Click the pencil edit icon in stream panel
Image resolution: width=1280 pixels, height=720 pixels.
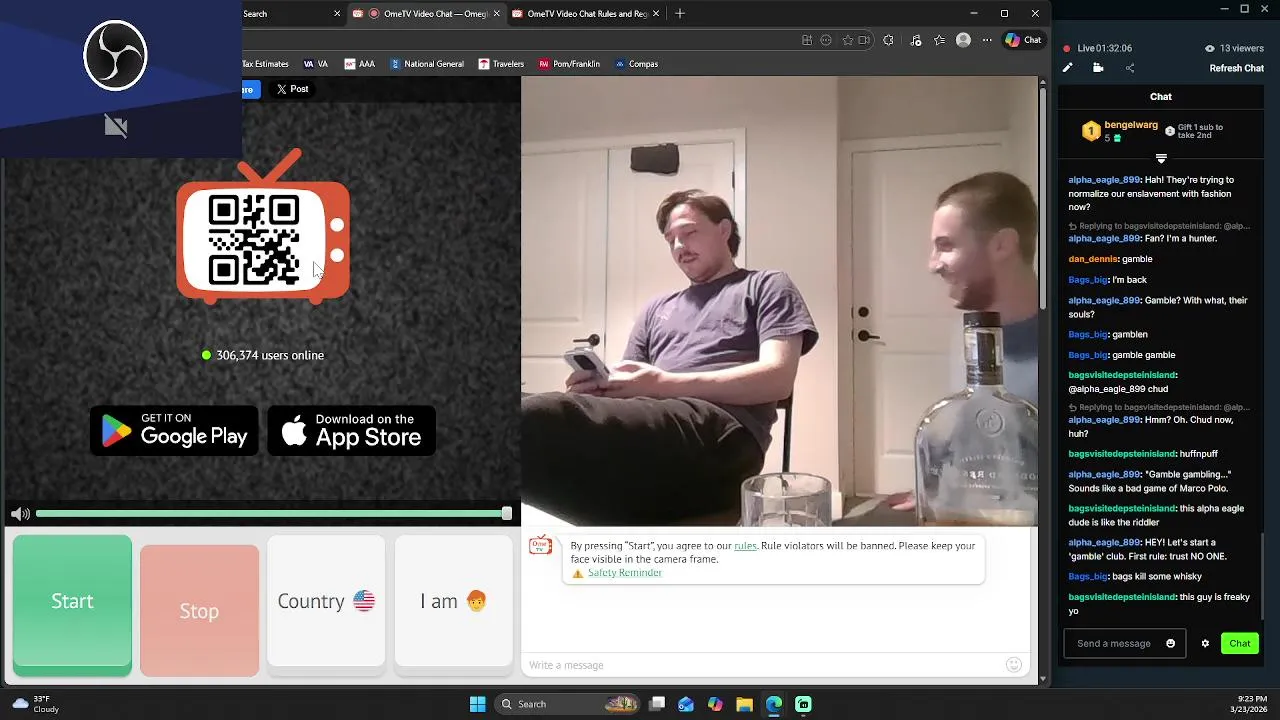click(1068, 68)
